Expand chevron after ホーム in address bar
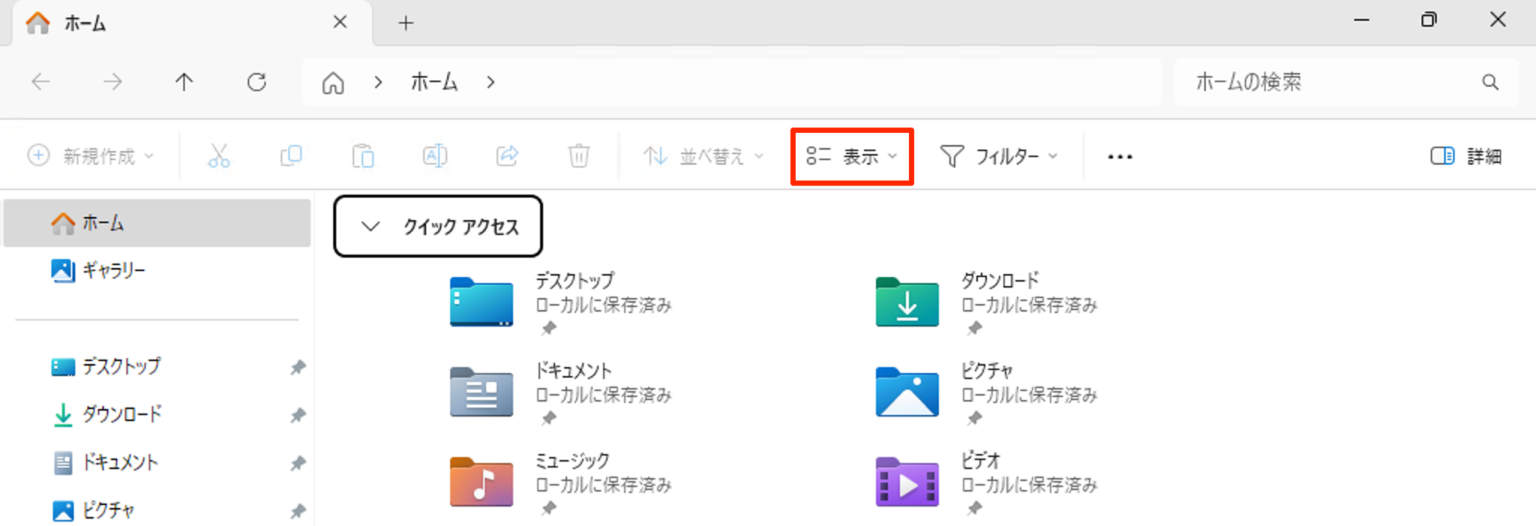1536x526 pixels. tap(490, 83)
